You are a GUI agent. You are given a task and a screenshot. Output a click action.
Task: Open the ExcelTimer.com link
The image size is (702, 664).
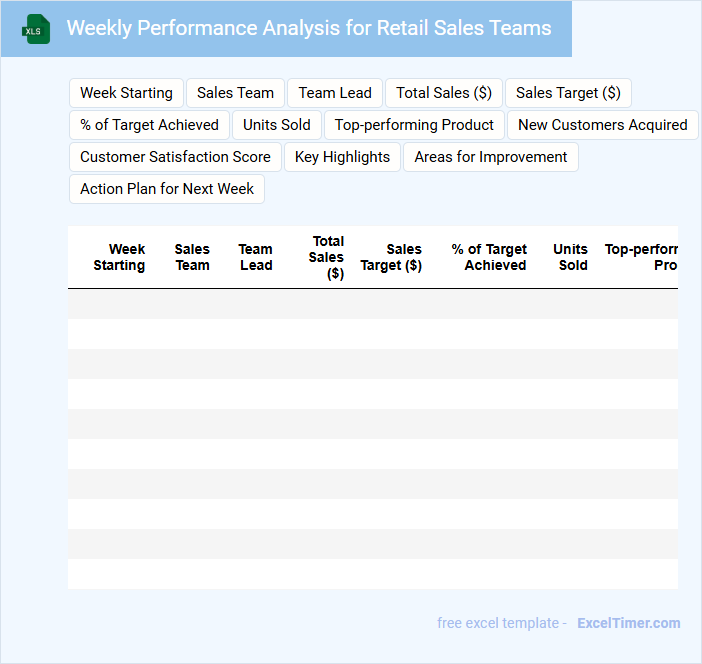(628, 623)
